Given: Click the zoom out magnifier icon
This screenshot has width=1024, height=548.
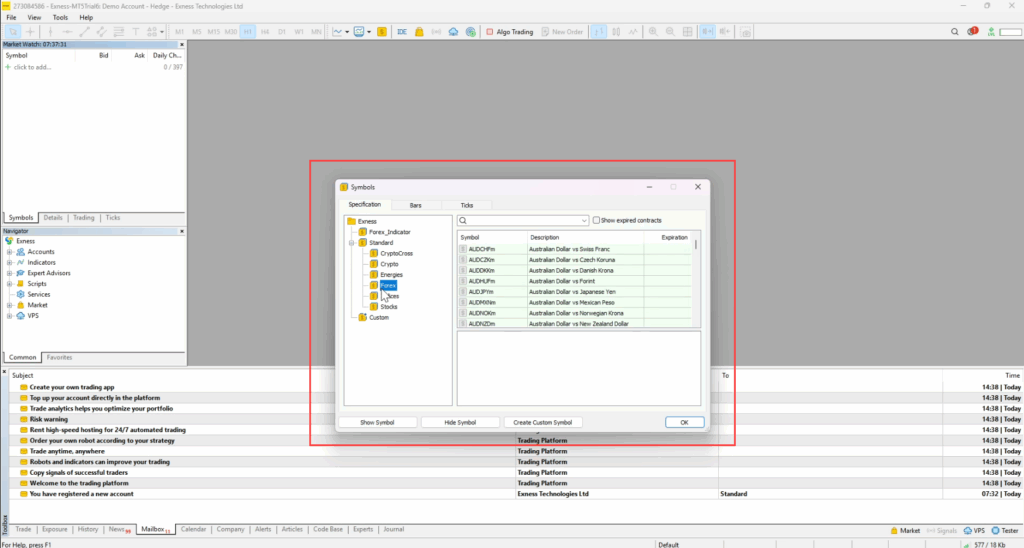Looking at the screenshot, I should pos(670,32).
